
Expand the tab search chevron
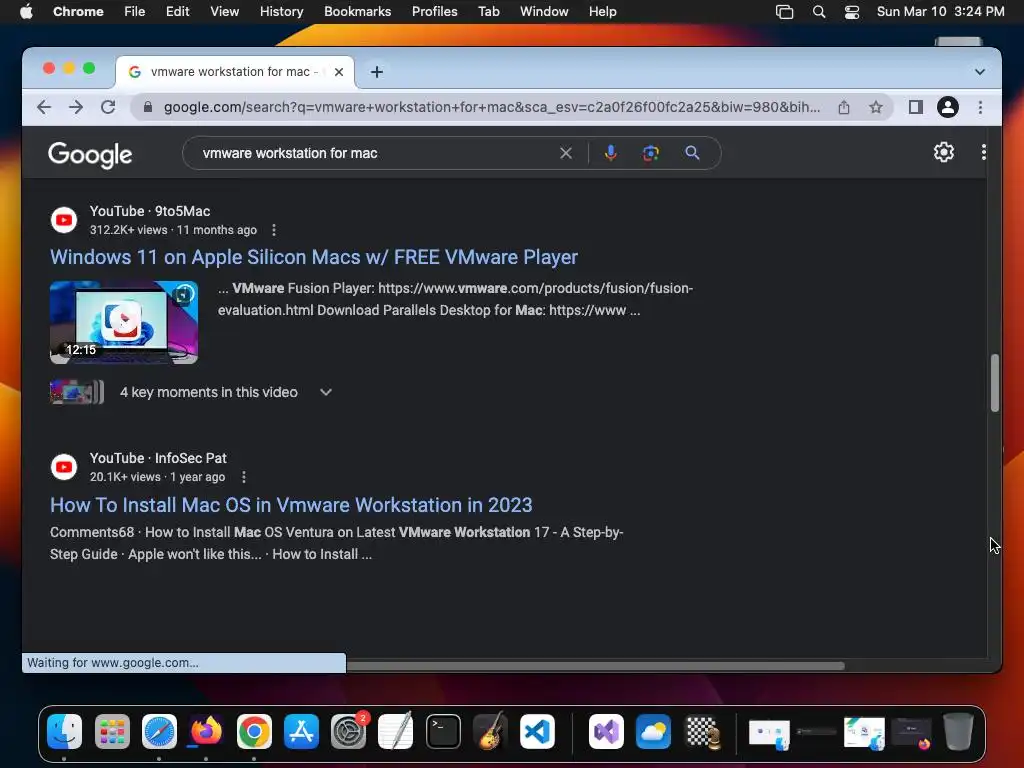point(980,72)
